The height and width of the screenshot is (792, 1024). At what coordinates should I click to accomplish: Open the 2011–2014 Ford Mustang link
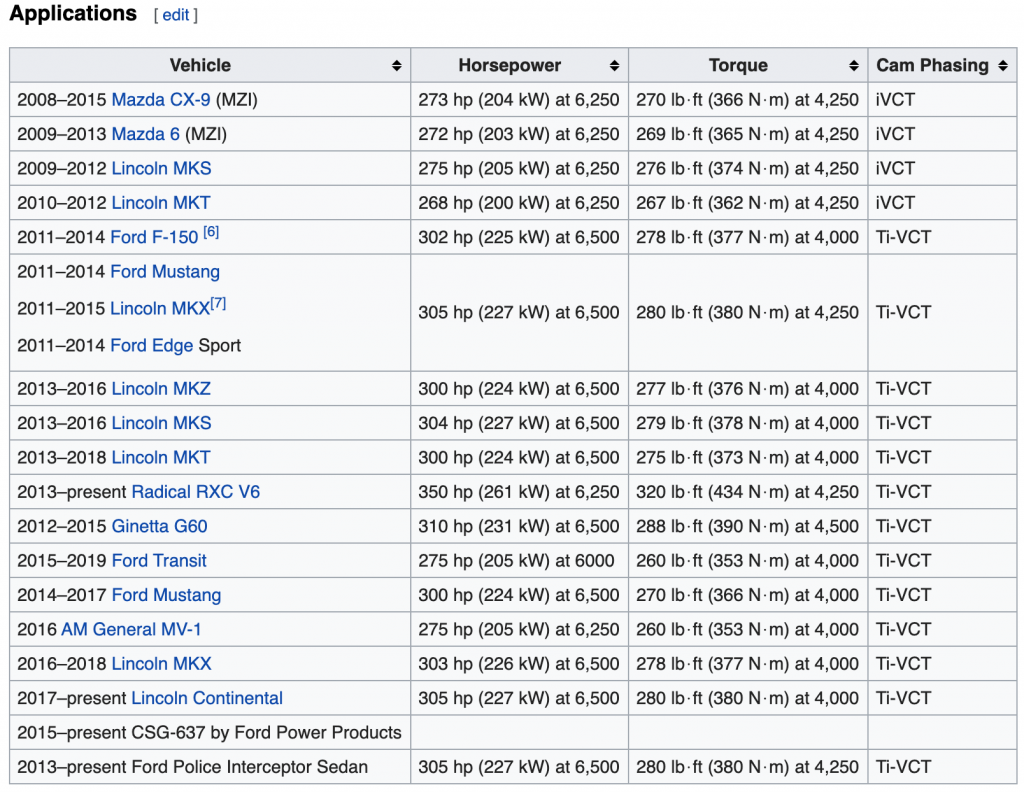(165, 272)
